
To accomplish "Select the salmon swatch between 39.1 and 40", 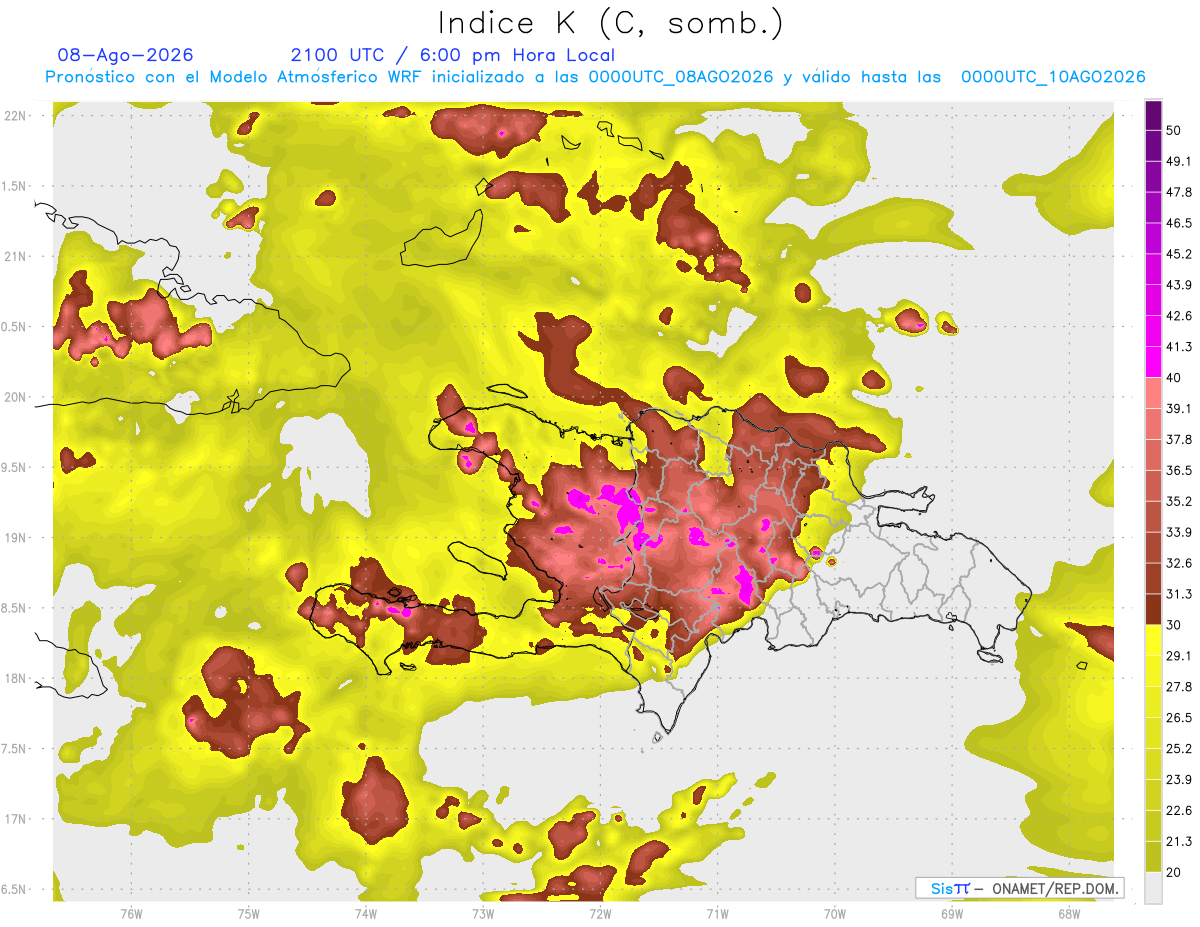I will pos(1153,393).
